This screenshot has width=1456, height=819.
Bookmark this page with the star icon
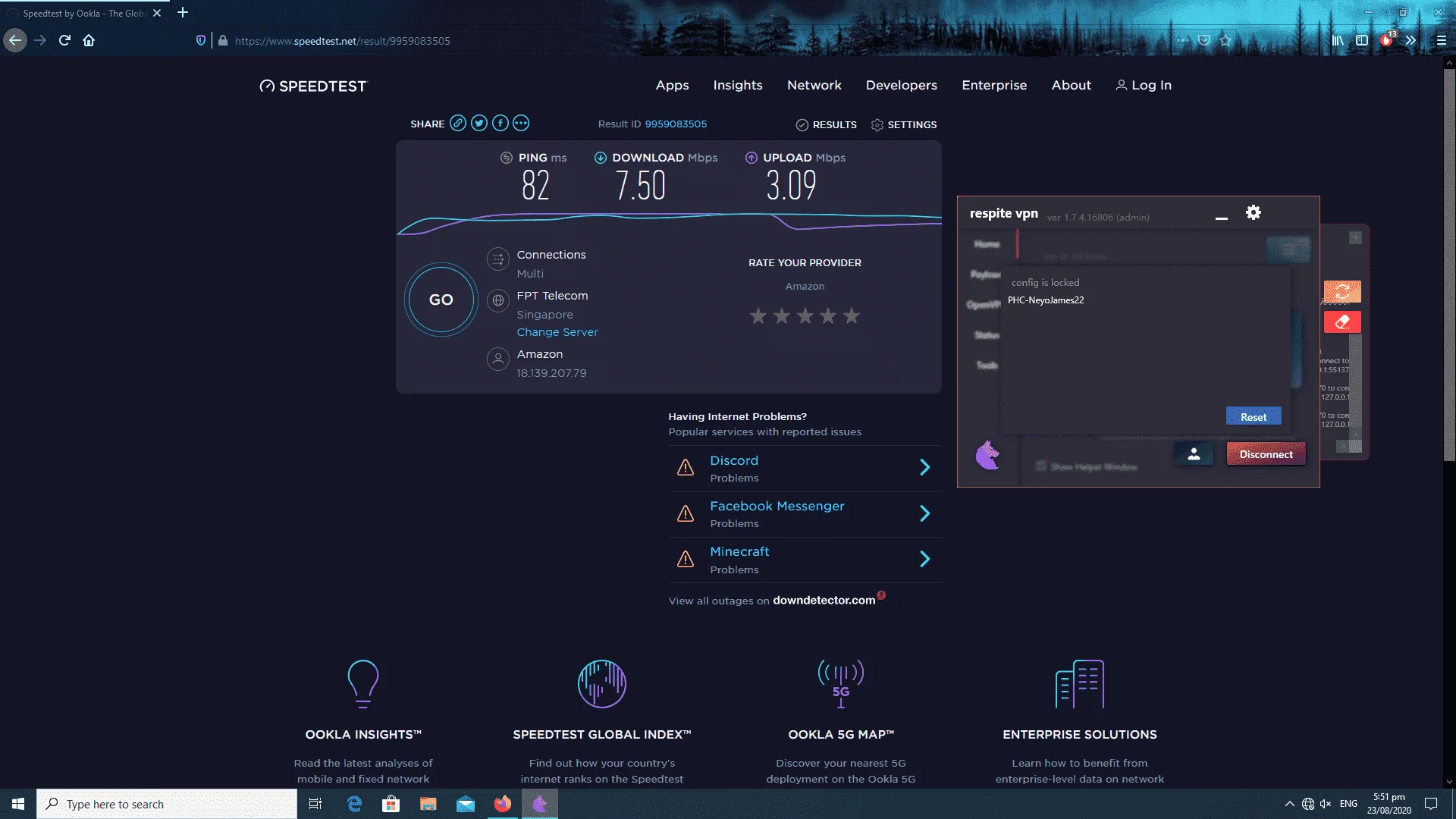(1226, 40)
